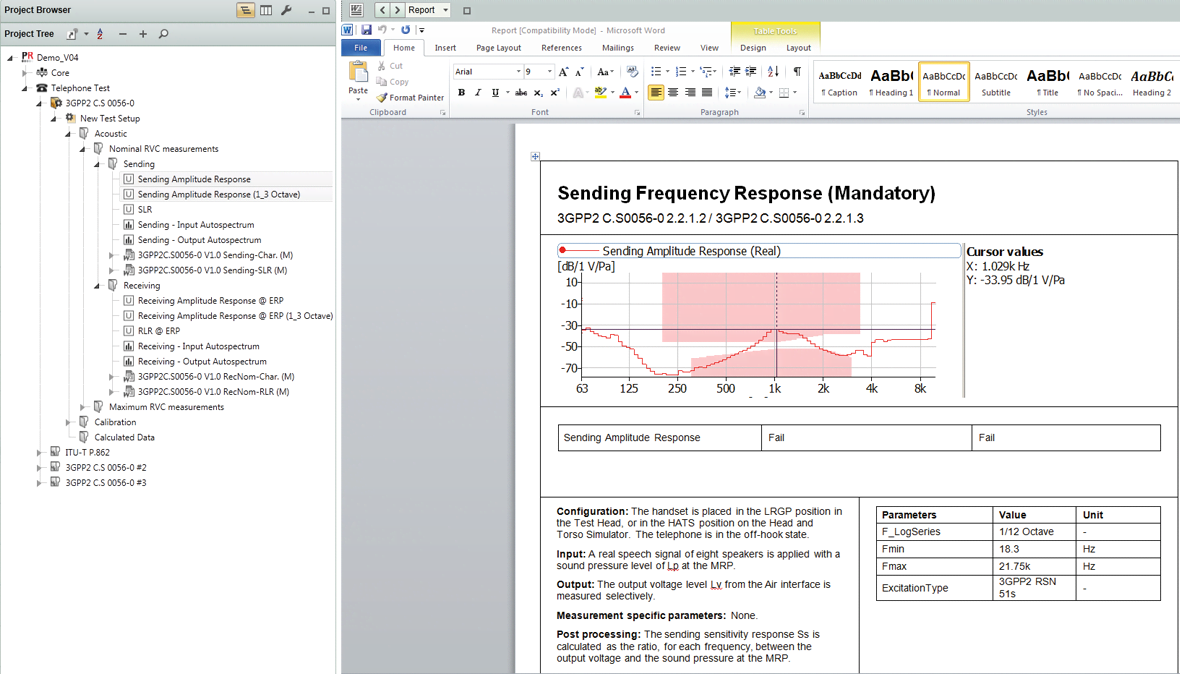Switch to the Page Layout tab
1180x674 pixels.
tap(498, 48)
